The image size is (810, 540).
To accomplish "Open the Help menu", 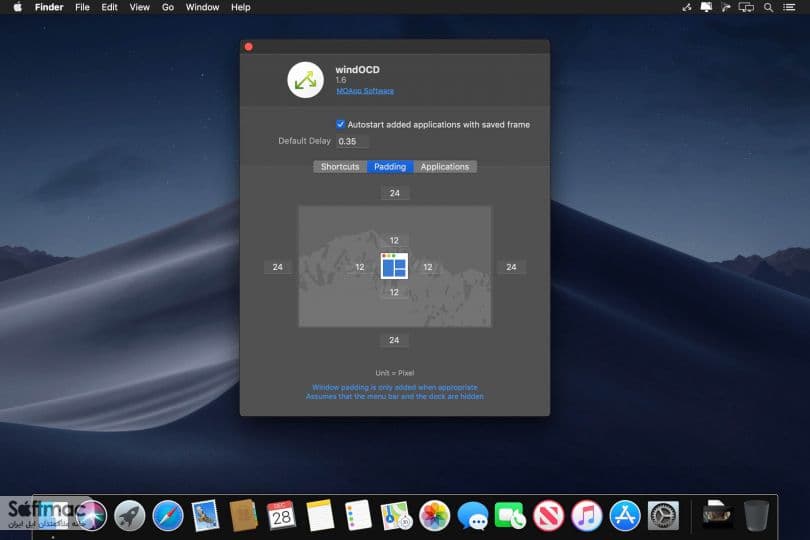I will coord(241,7).
